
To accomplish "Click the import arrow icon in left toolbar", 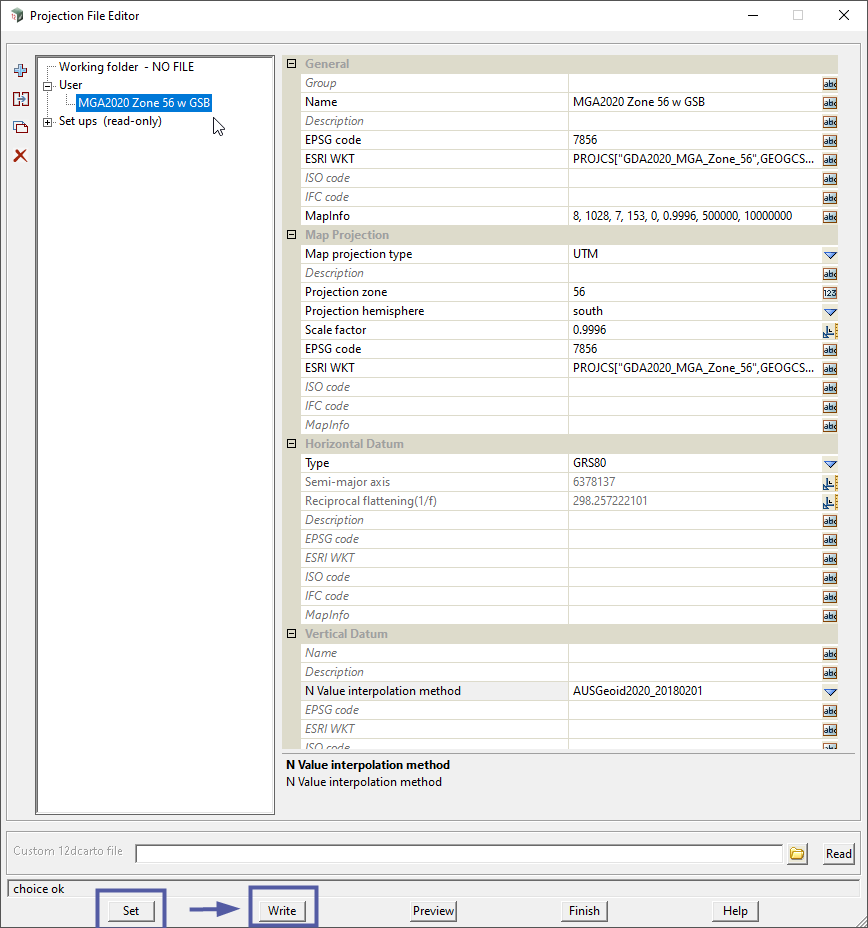I will tap(20, 99).
